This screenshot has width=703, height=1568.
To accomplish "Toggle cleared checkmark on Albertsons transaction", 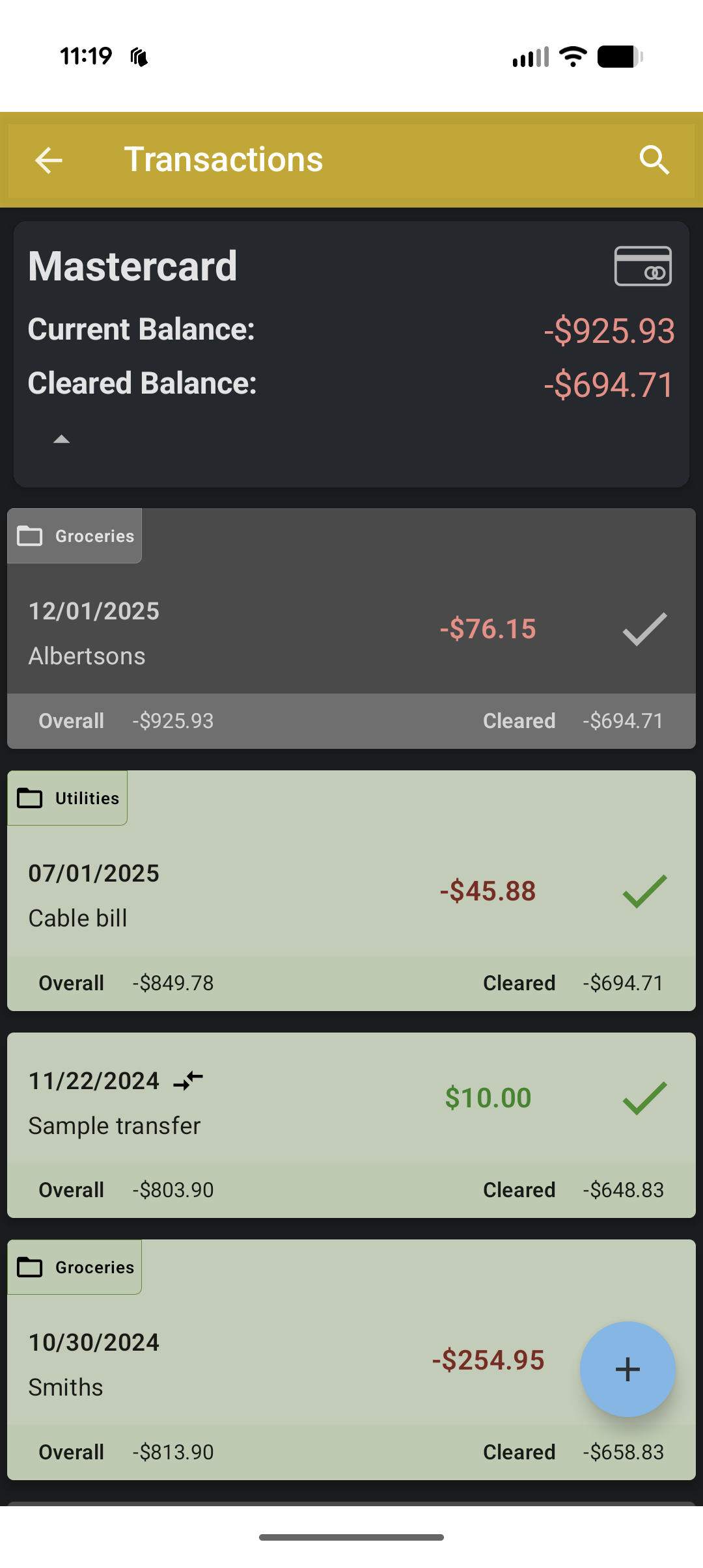I will (644, 629).
